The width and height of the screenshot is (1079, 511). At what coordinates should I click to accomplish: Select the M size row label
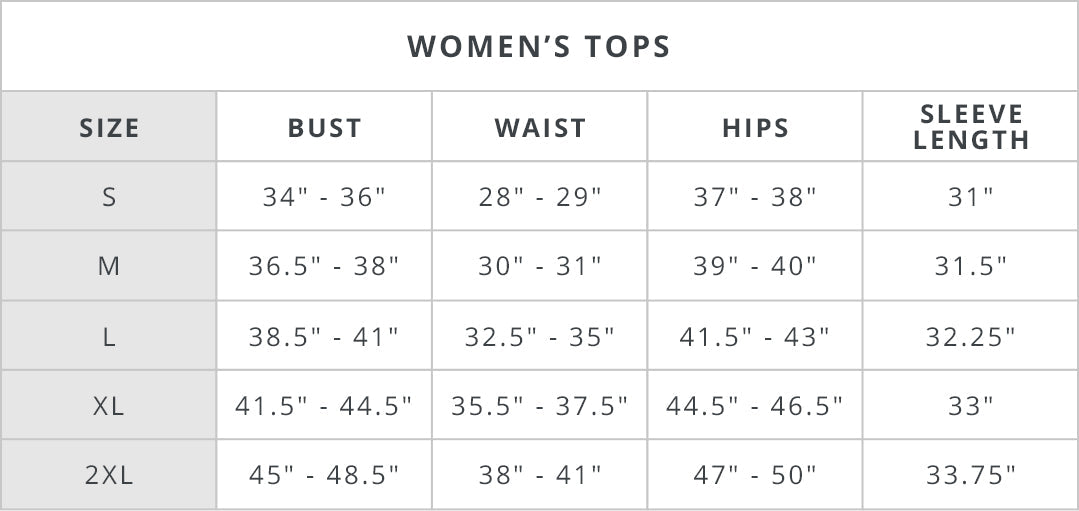click(x=109, y=266)
